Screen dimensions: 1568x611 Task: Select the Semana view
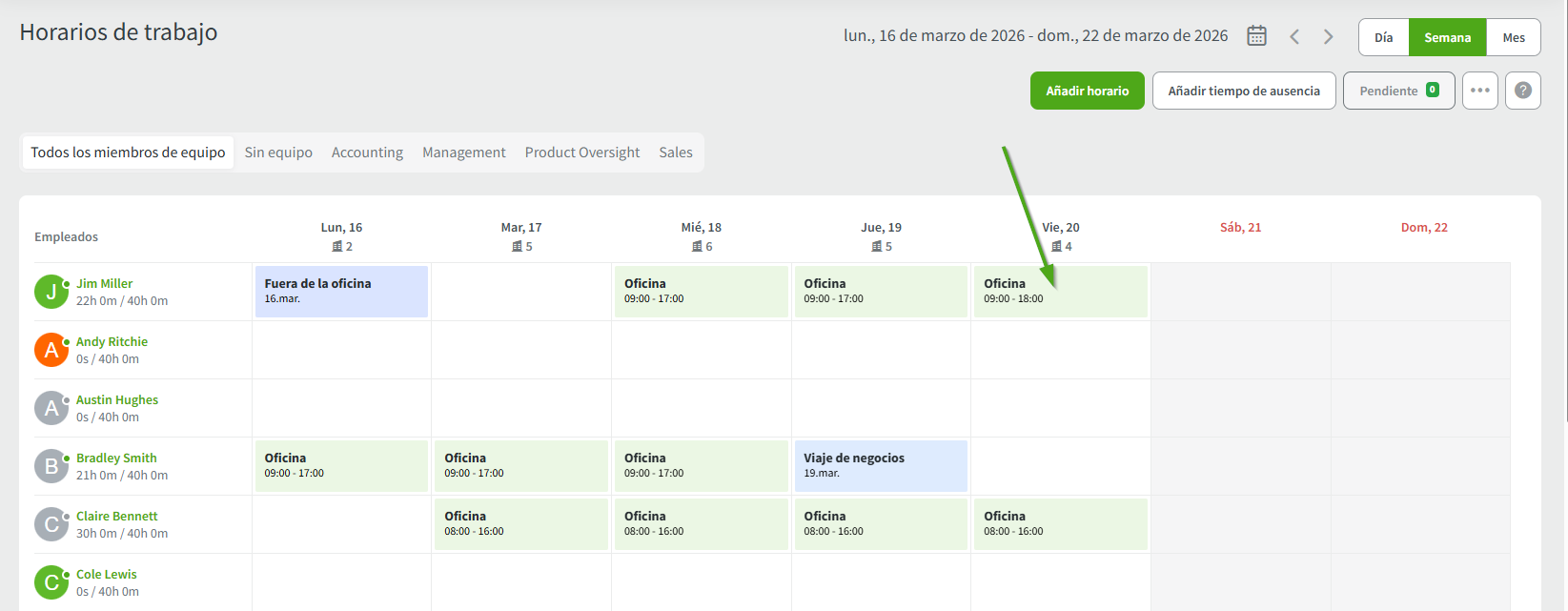[1447, 38]
